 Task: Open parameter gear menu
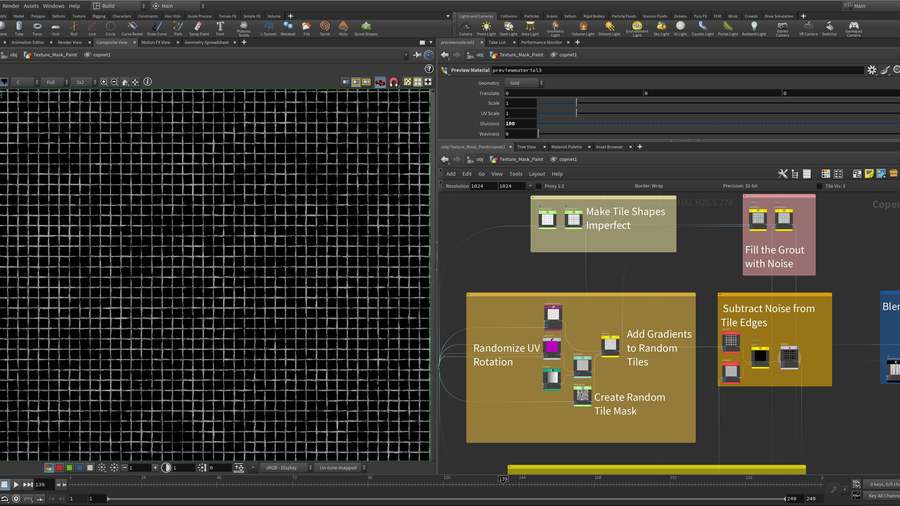(872, 70)
